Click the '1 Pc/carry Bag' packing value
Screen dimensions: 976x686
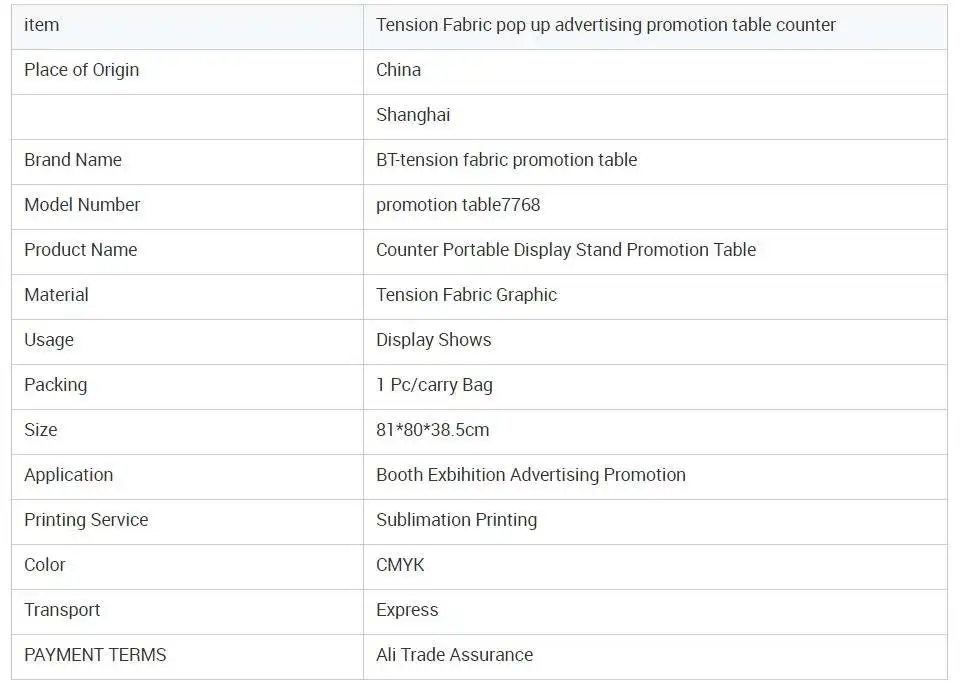click(434, 385)
